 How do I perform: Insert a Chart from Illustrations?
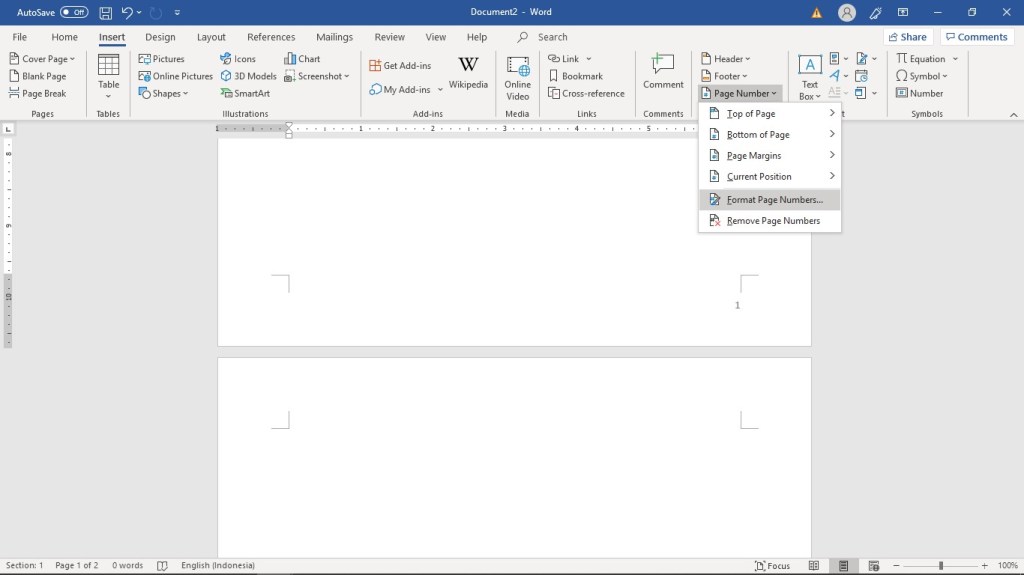tap(302, 59)
